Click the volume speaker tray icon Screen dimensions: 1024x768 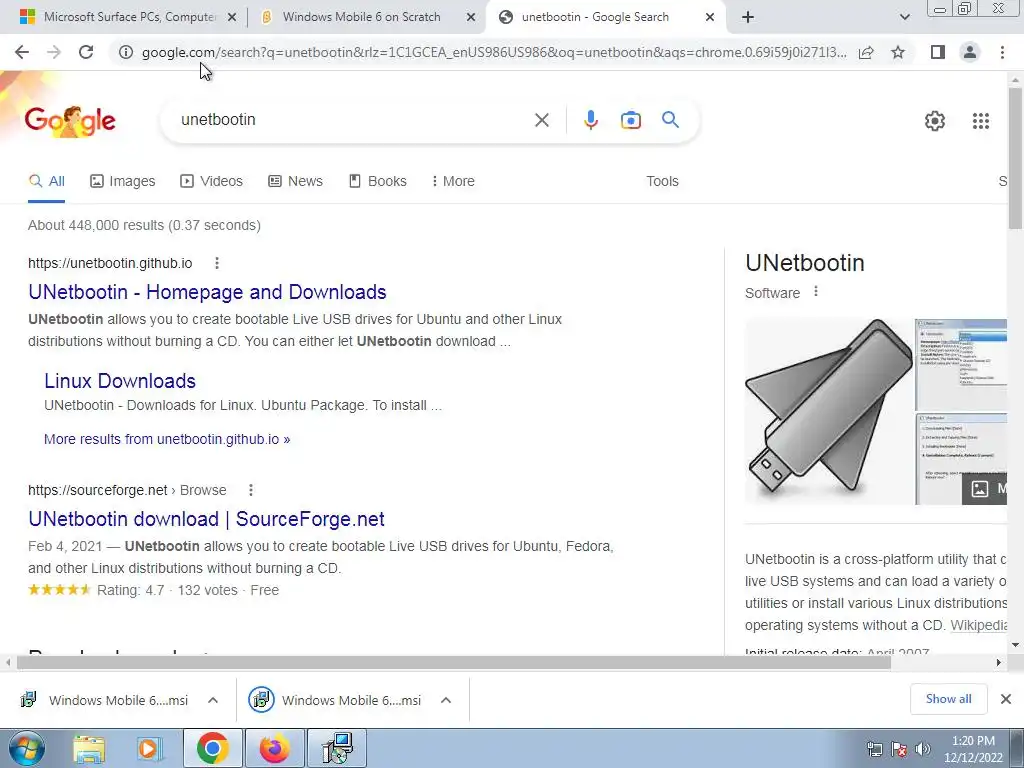[923, 749]
